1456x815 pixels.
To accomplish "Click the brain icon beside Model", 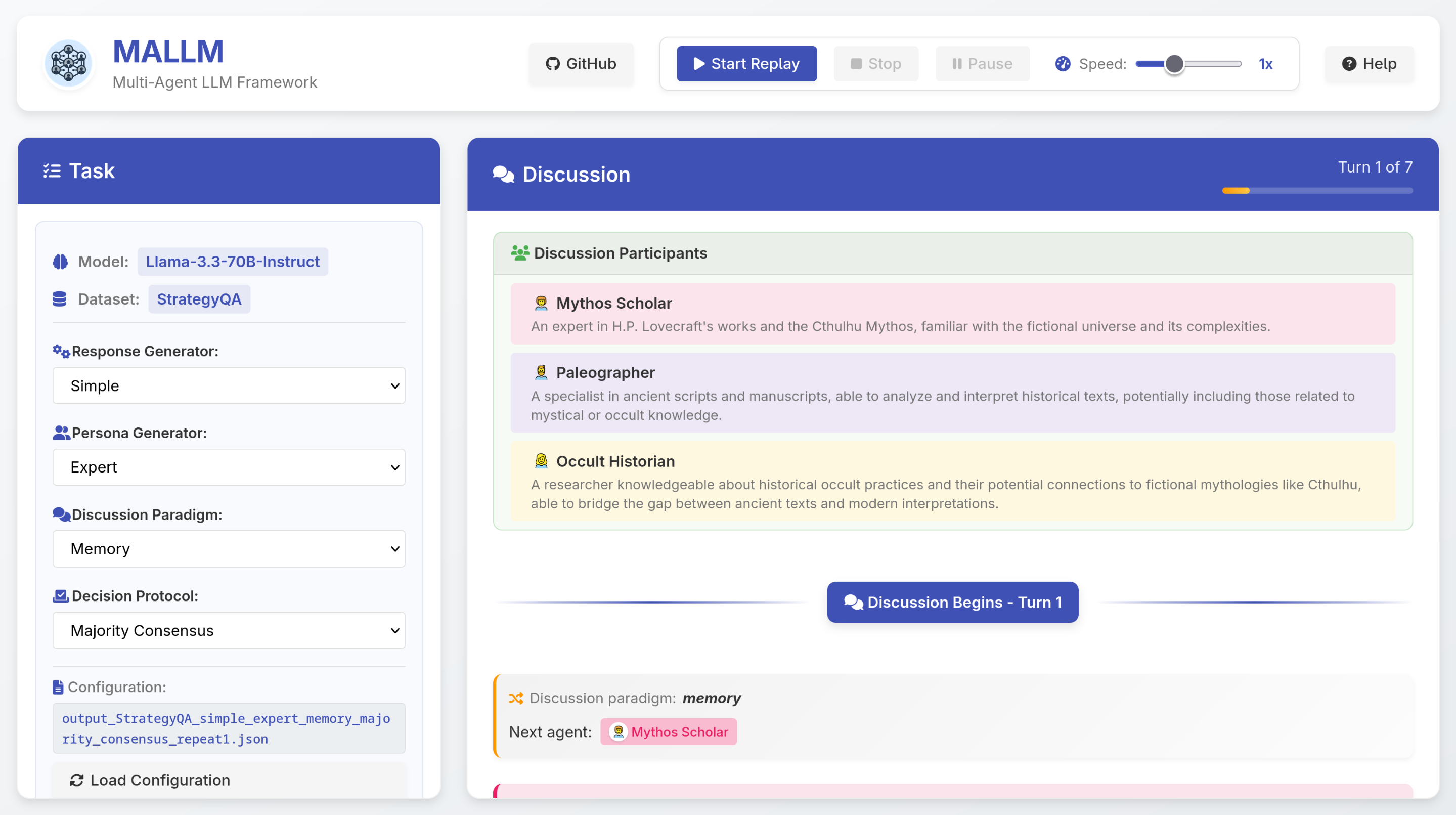I will (x=60, y=262).
